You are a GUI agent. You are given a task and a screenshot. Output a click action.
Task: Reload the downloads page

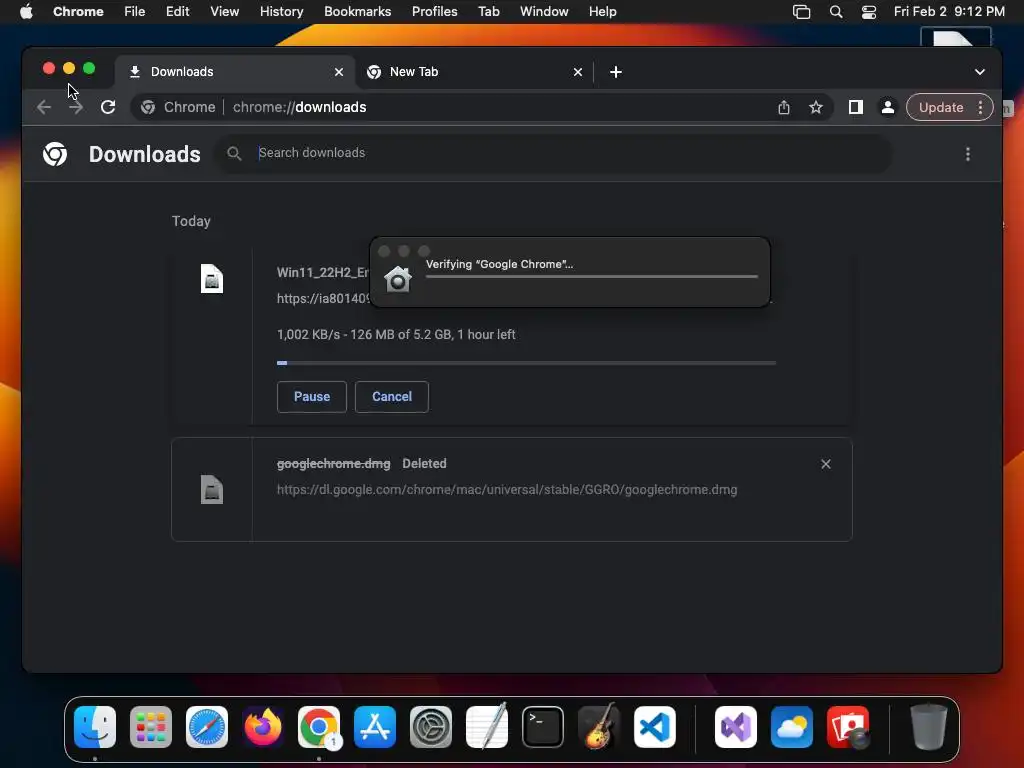[x=108, y=107]
